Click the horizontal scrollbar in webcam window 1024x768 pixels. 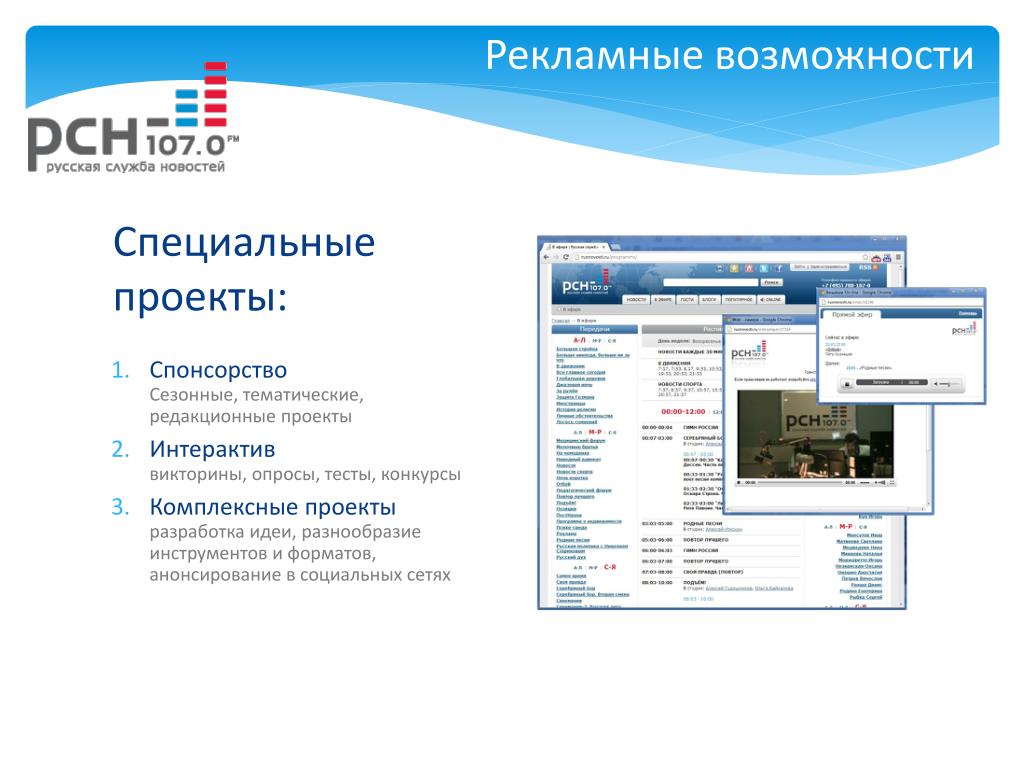coord(825,509)
